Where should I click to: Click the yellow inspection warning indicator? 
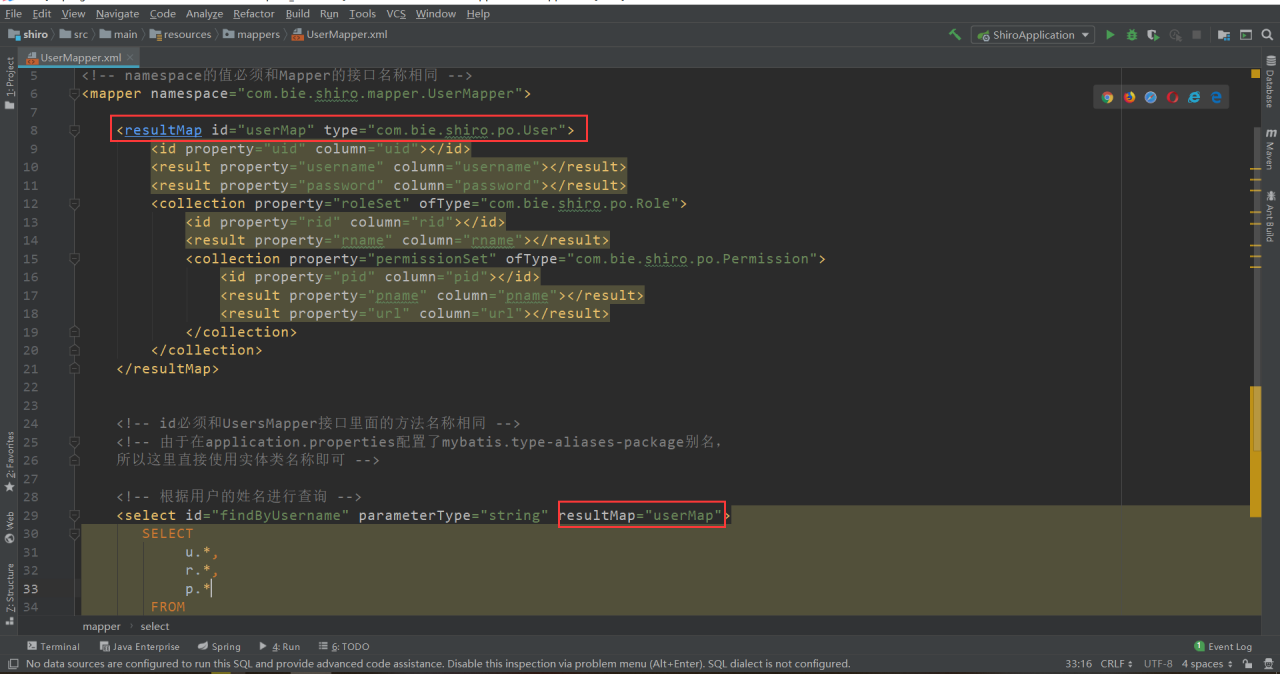[1255, 74]
